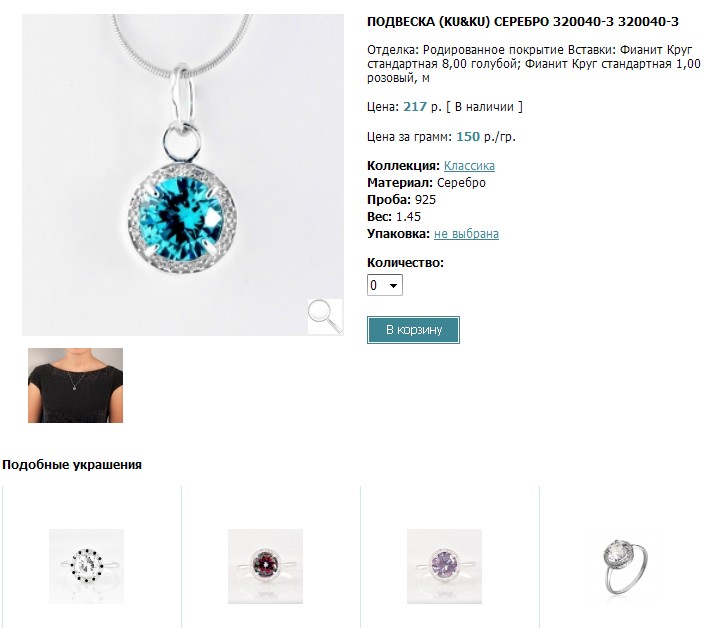Screen dimensions: 709x628
Task: Open silver ring with clear stone
Action: click(x=625, y=566)
